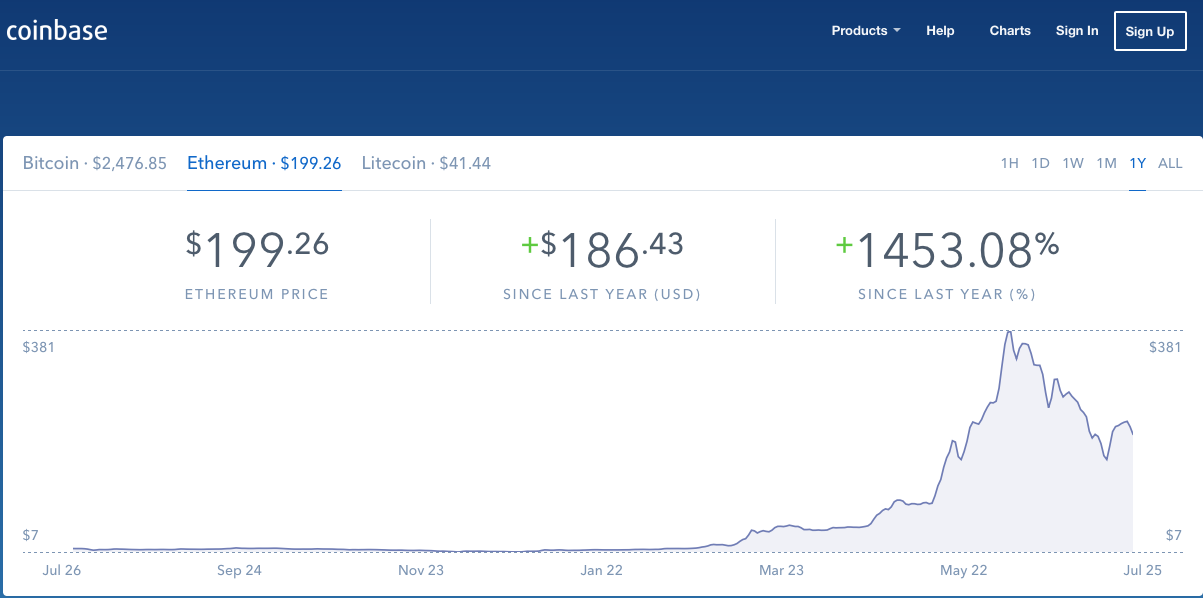Set chart range to 1D
The image size is (1203, 598).
1041,163
